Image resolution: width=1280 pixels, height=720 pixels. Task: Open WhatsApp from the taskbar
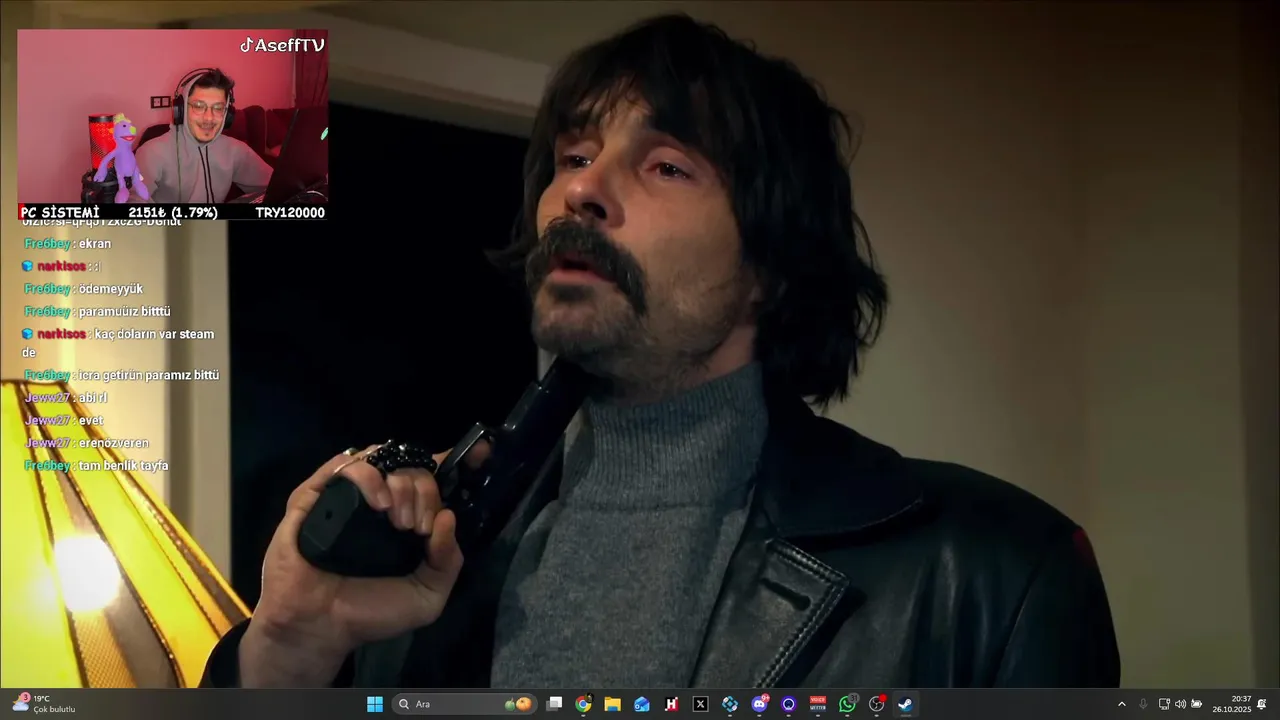tap(847, 704)
